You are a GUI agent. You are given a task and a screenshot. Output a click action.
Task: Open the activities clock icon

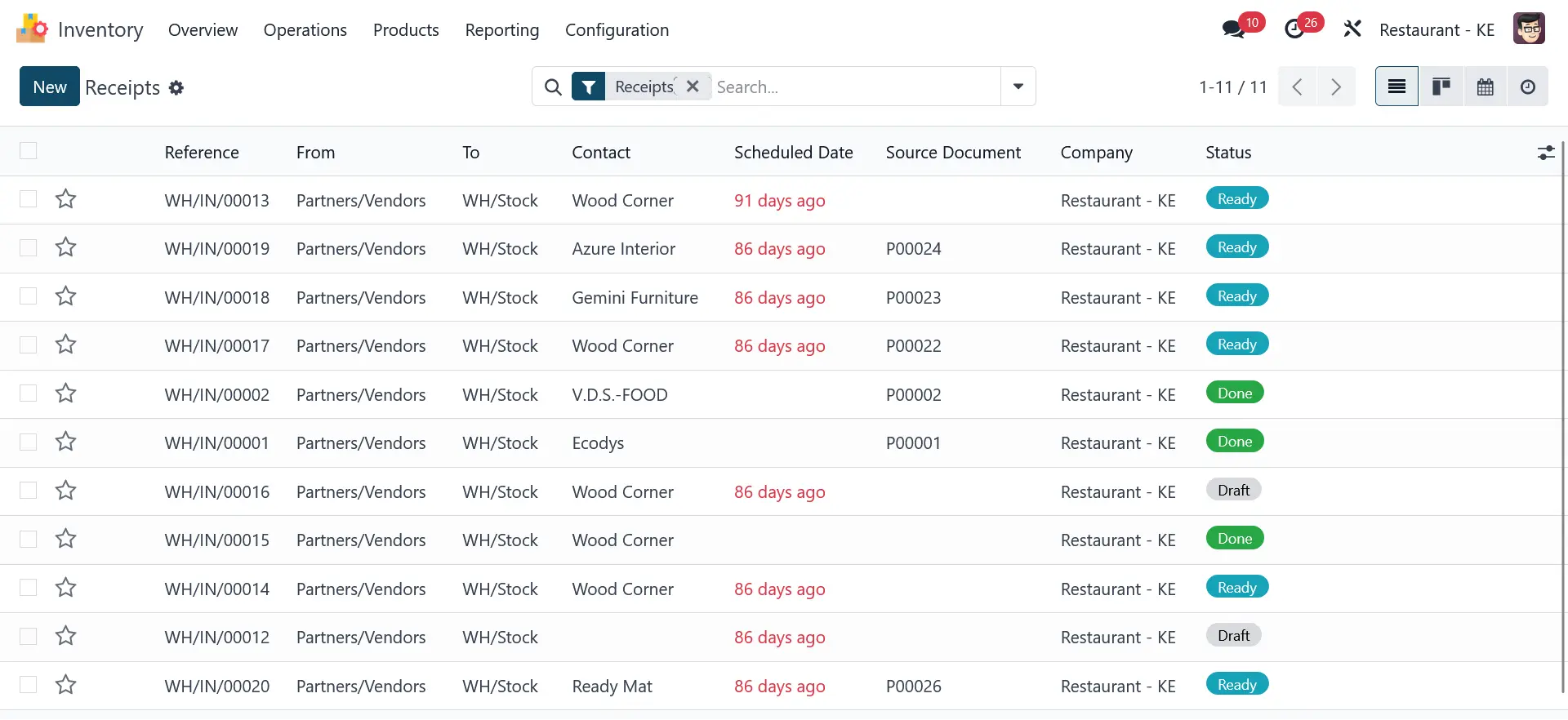click(1294, 29)
